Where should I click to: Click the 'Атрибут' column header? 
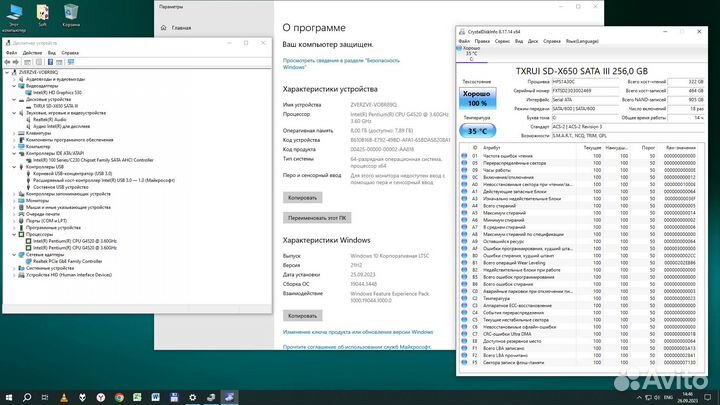click(492, 148)
